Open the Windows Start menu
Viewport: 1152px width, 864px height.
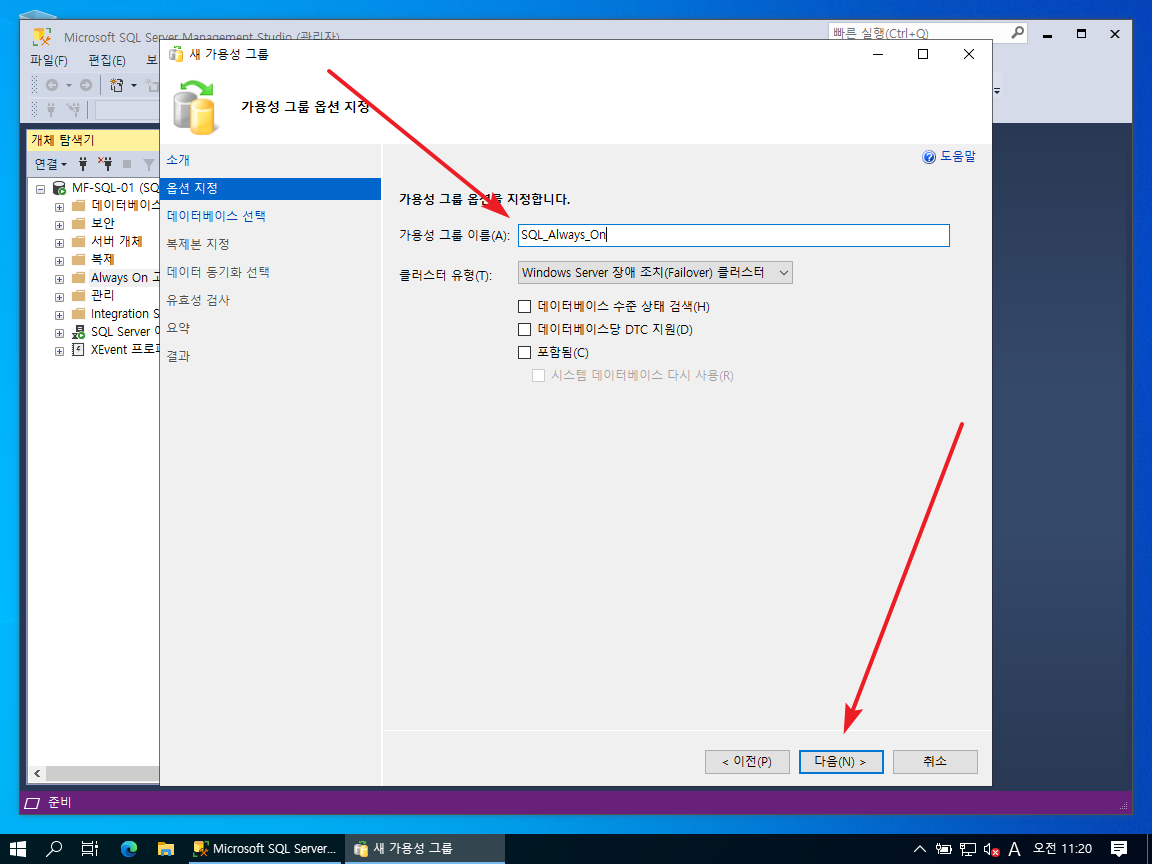pos(18,849)
